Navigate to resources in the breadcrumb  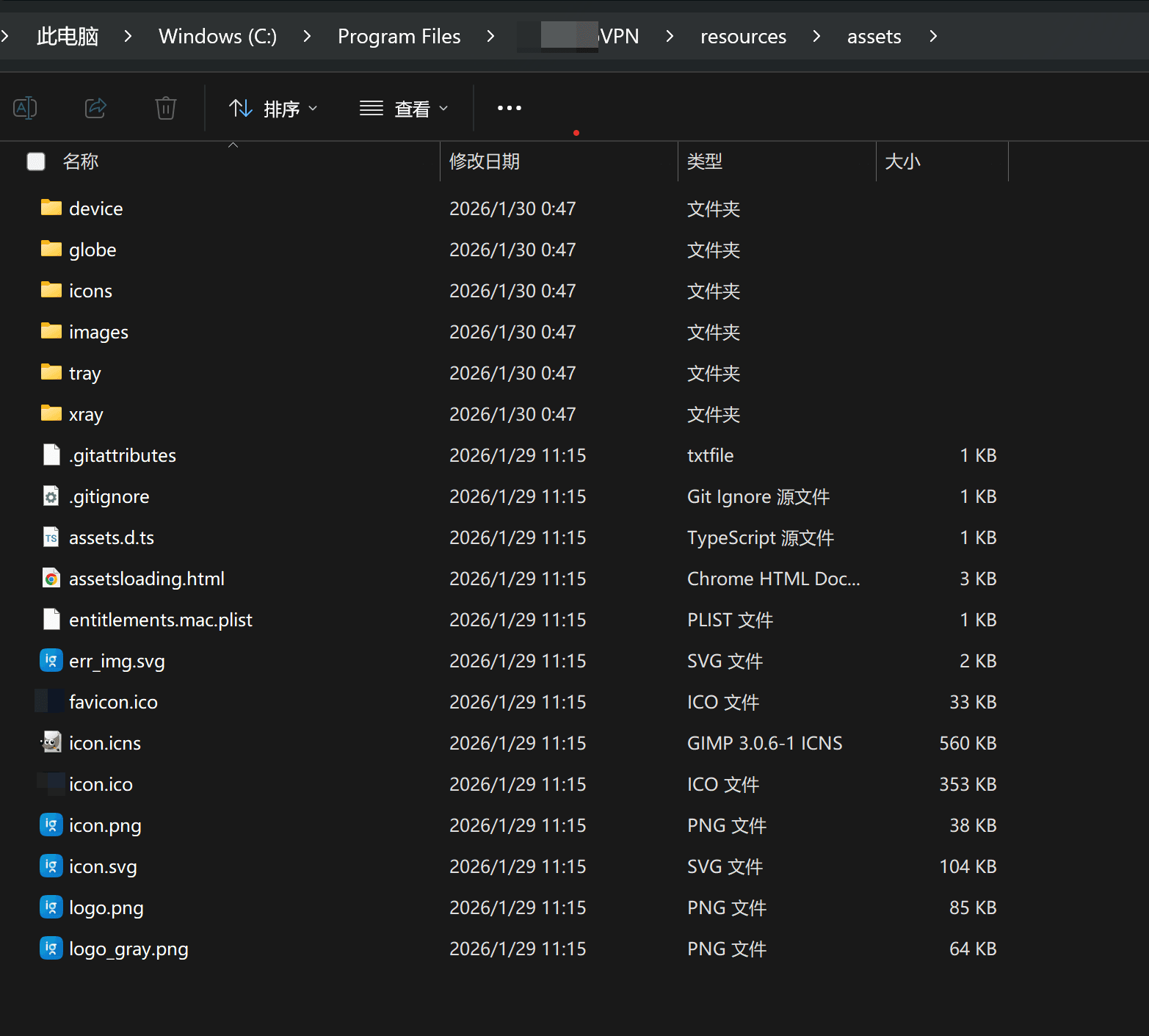point(743,36)
